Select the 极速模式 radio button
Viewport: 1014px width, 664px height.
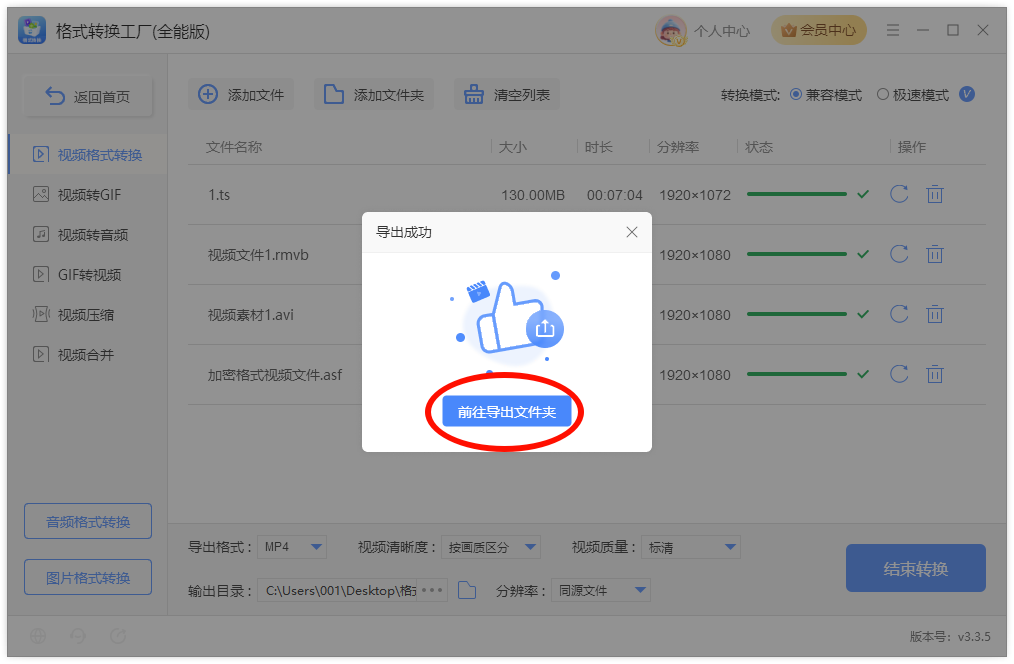click(883, 94)
